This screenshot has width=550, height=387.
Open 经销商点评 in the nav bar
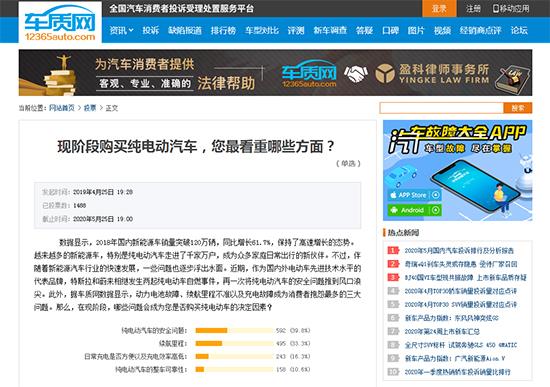click(480, 31)
